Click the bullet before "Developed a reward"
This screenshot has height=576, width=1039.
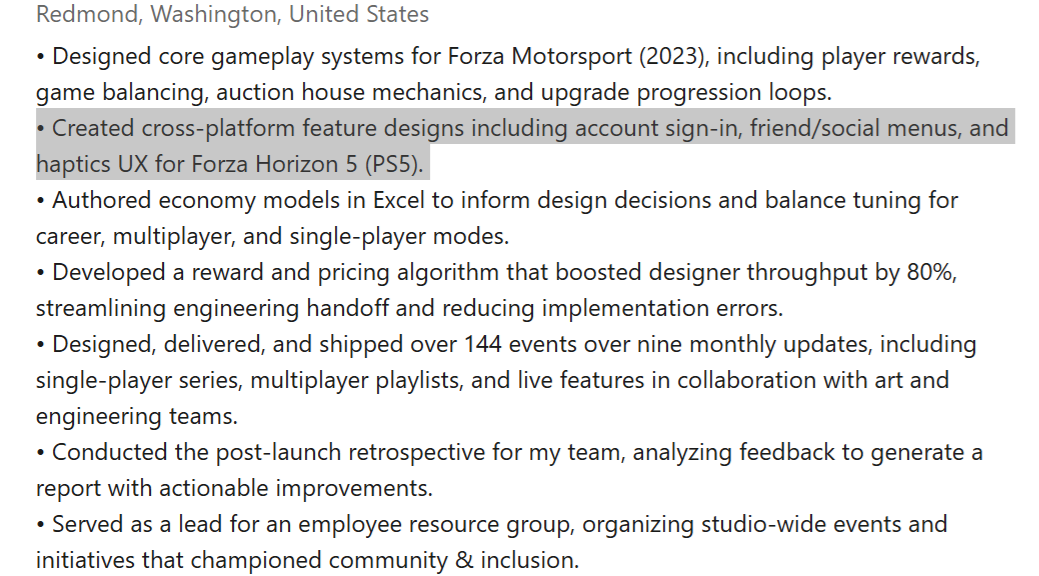(40, 273)
